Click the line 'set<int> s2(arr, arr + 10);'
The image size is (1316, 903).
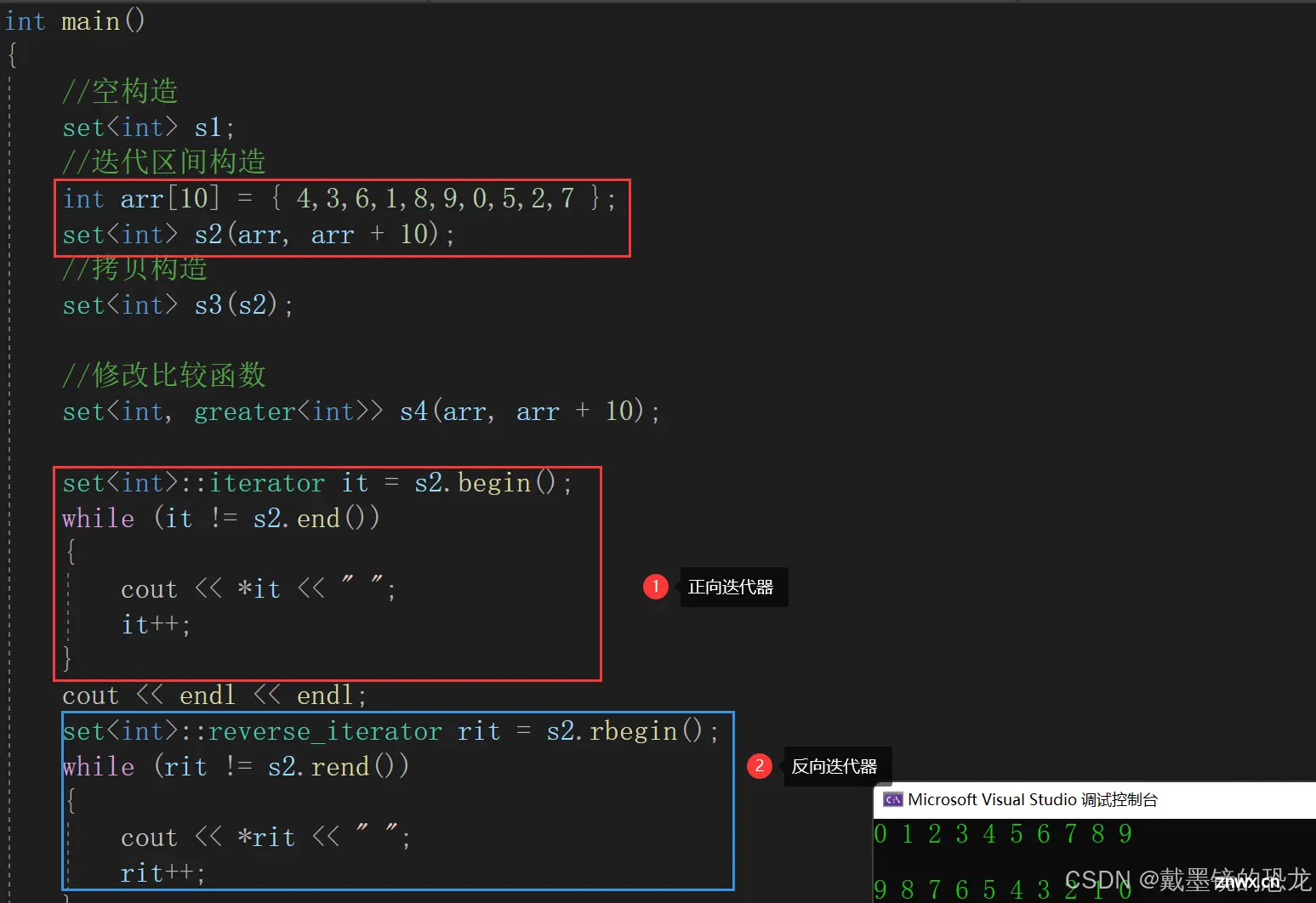259,235
